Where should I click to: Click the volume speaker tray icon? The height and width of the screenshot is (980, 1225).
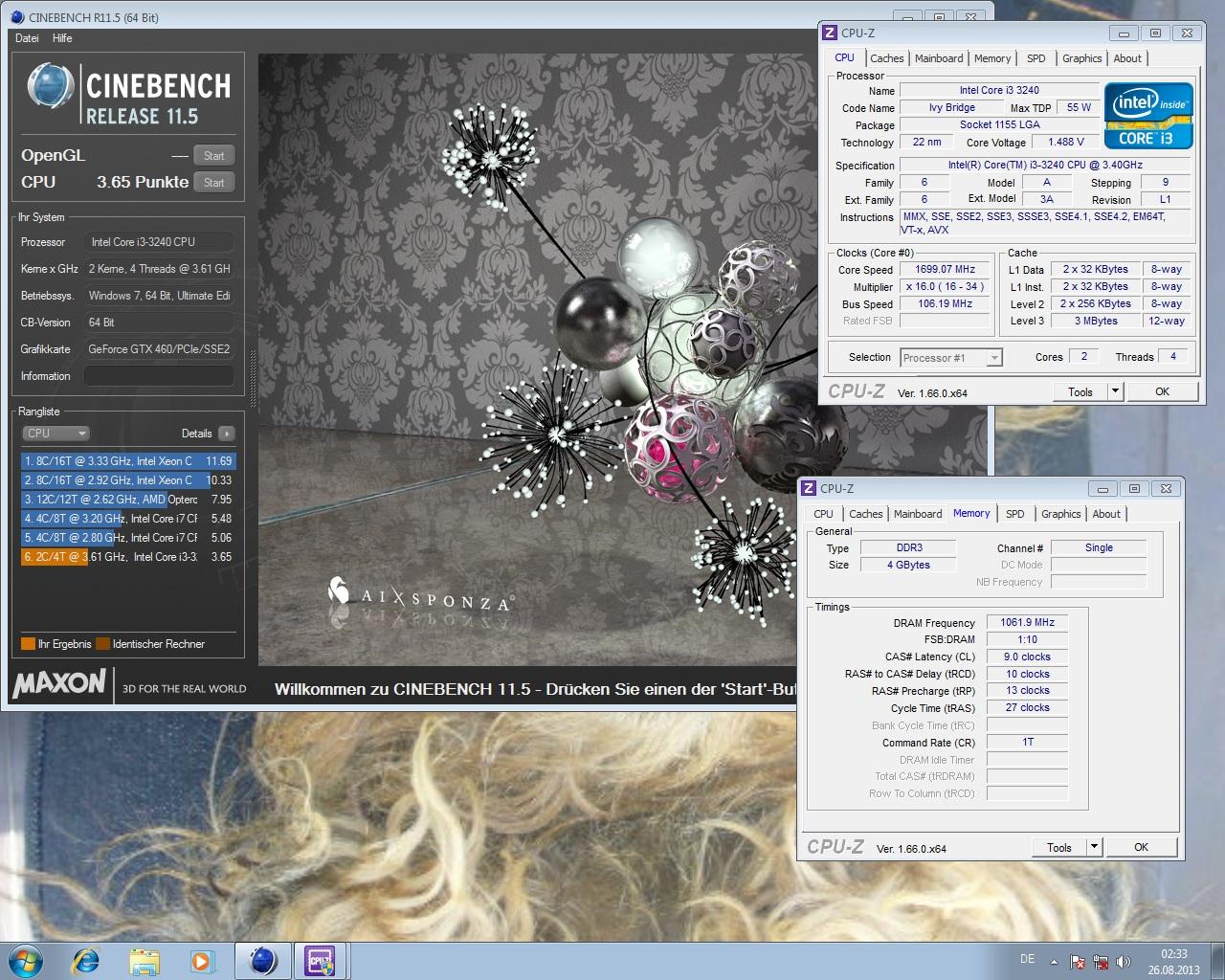pyautogui.click(x=1124, y=962)
